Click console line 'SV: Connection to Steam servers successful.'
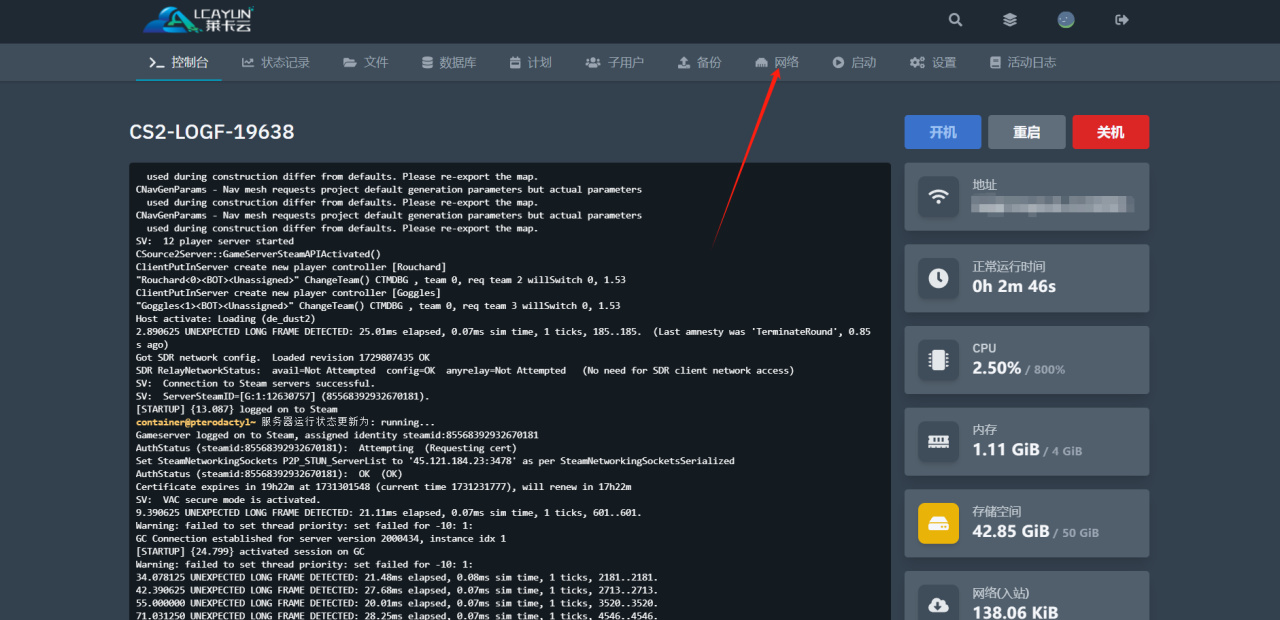Image resolution: width=1280 pixels, height=620 pixels. (x=256, y=383)
